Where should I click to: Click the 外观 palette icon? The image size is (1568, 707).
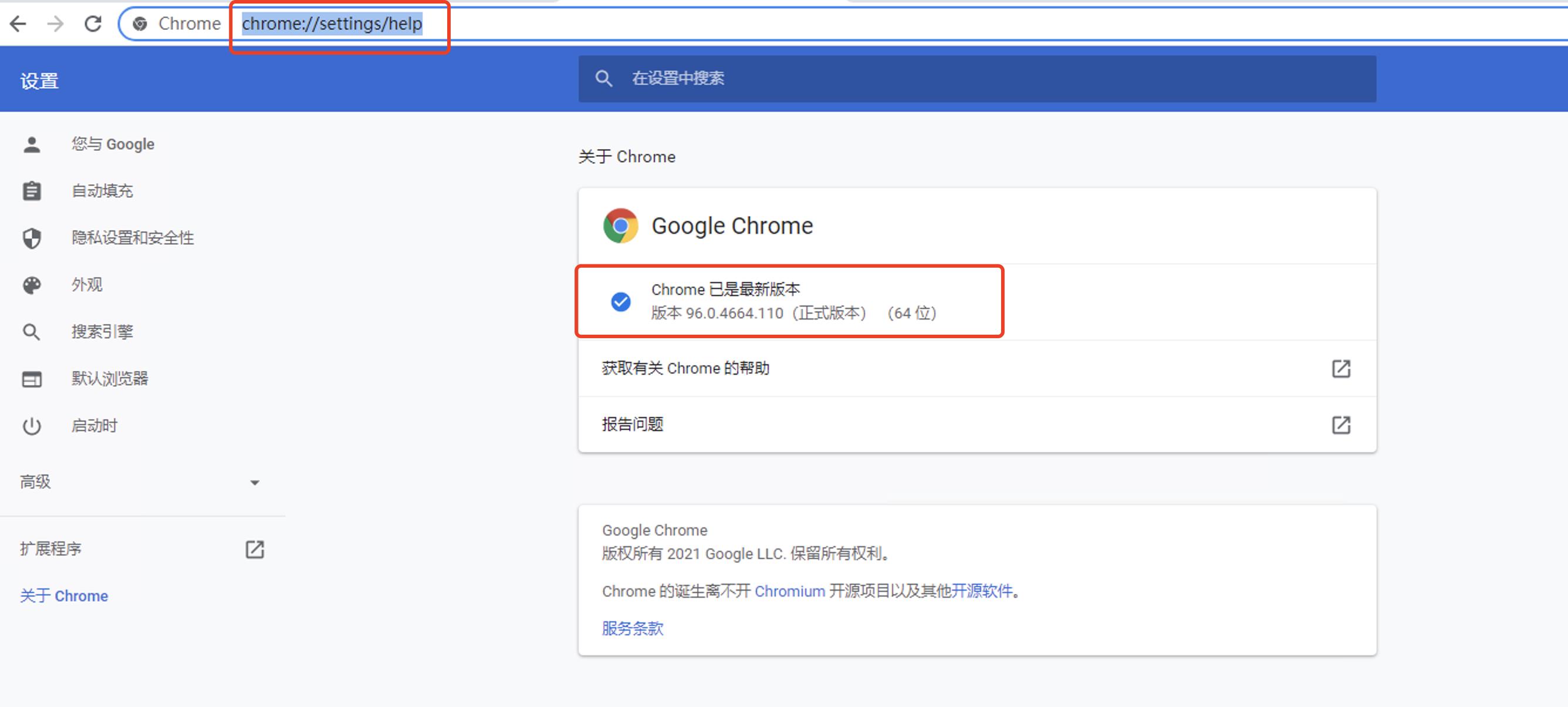pyautogui.click(x=30, y=284)
